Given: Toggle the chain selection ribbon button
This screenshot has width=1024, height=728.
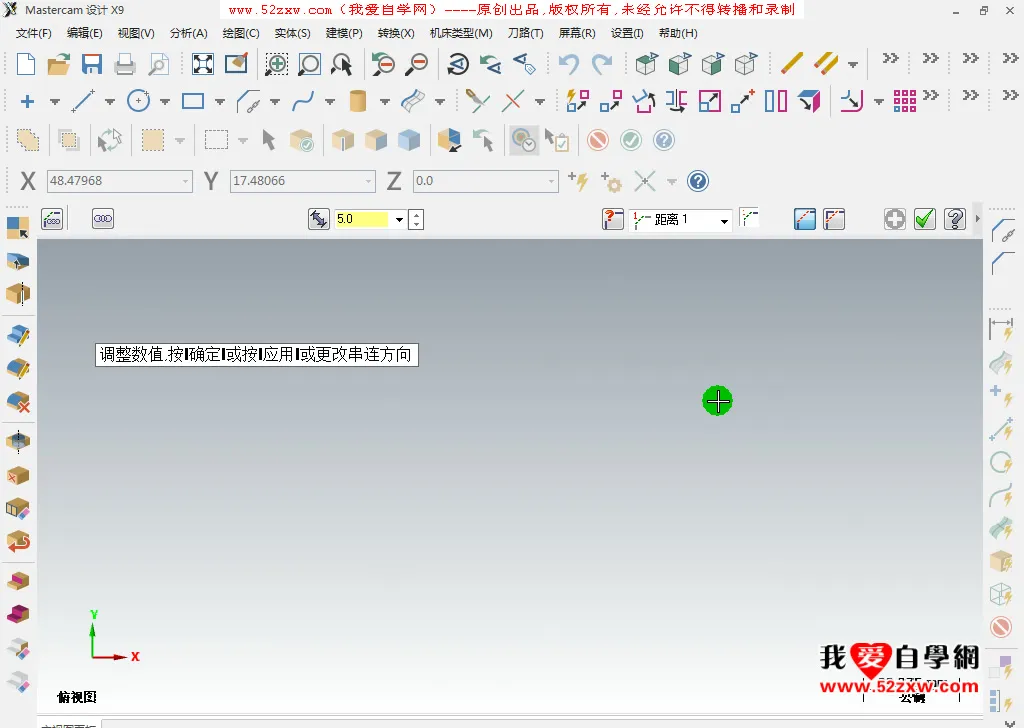Looking at the screenshot, I should pos(103,219).
